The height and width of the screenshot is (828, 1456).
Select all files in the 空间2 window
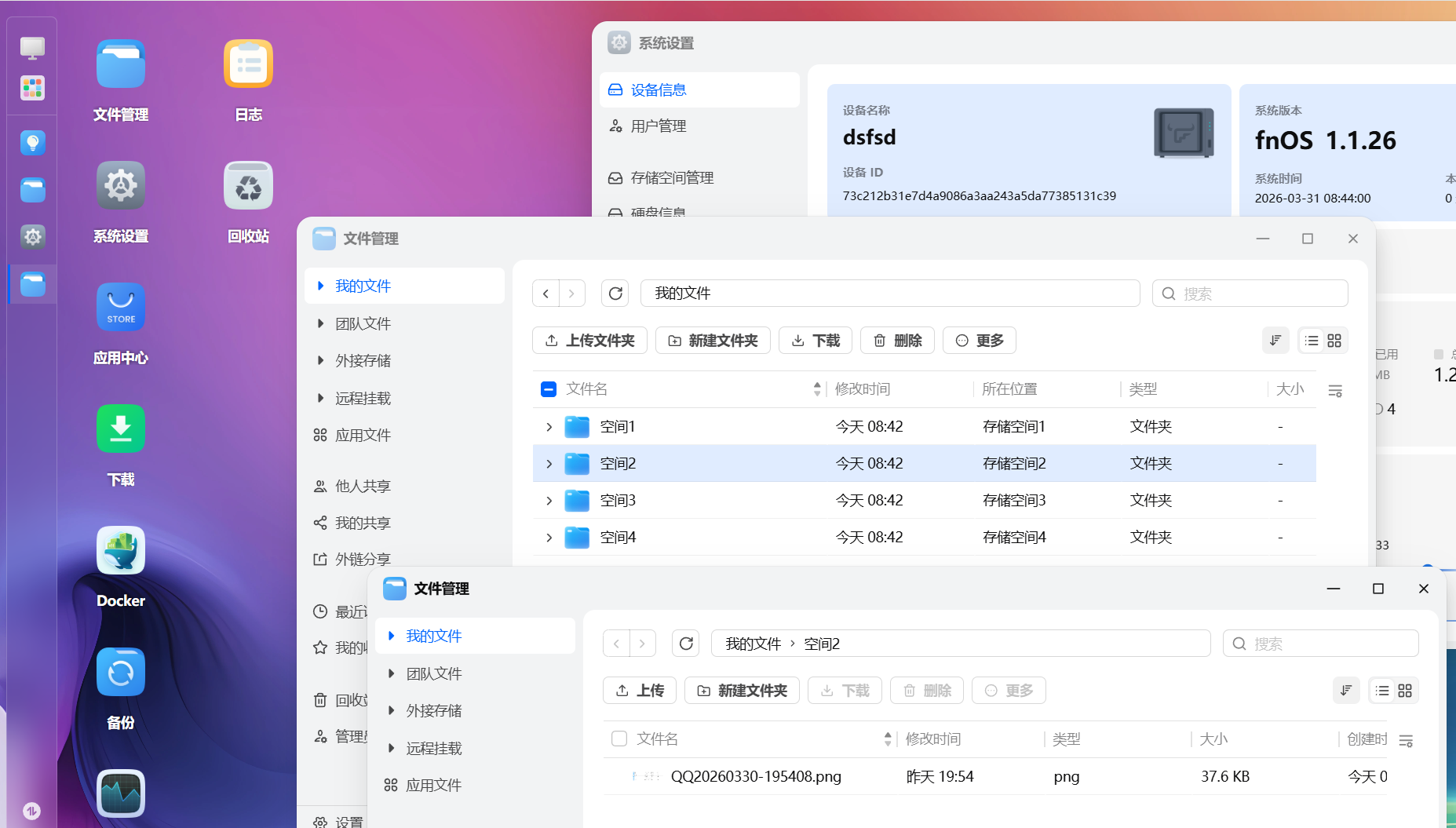pos(619,739)
